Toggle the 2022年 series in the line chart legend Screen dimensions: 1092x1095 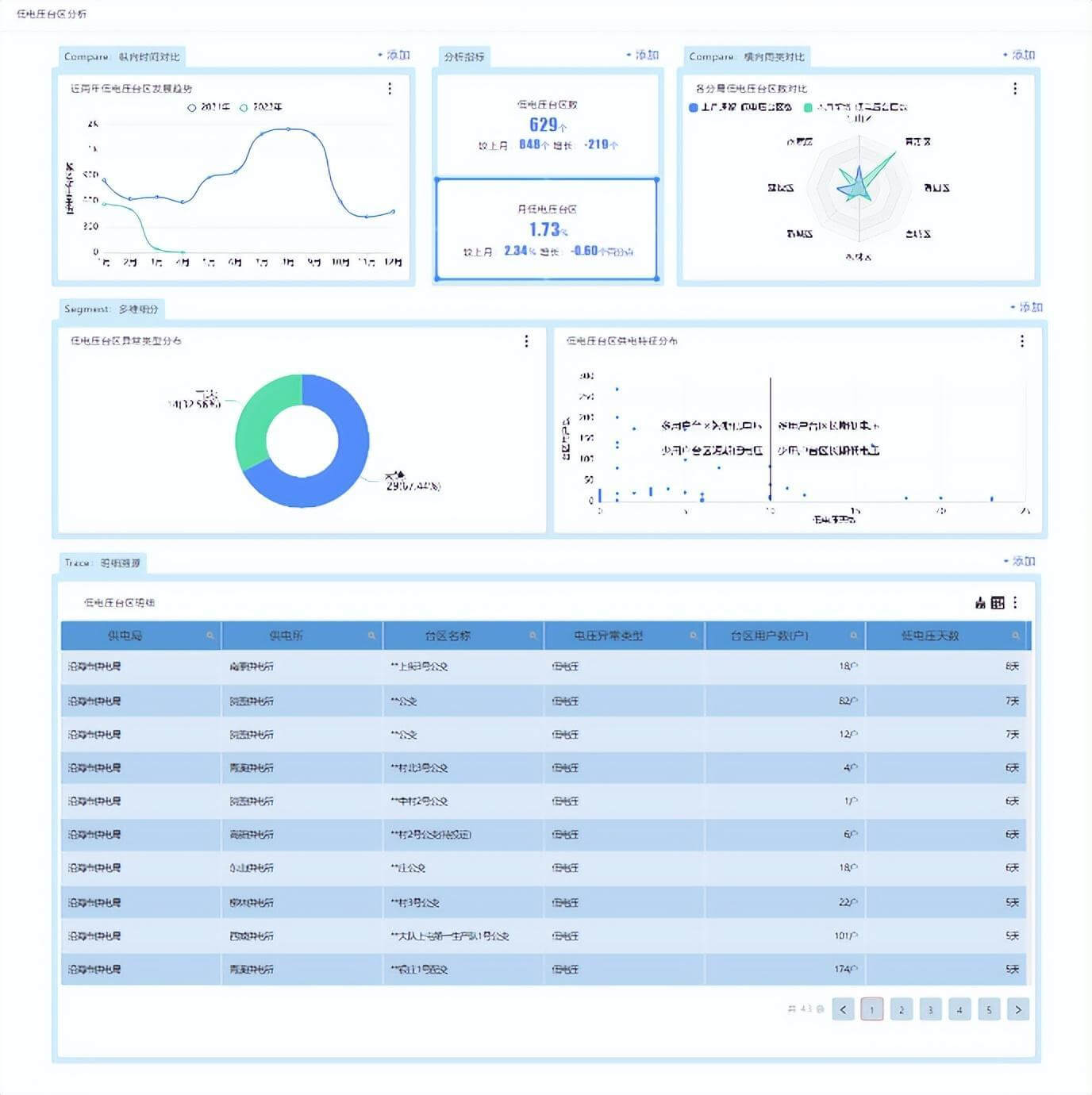[261, 107]
